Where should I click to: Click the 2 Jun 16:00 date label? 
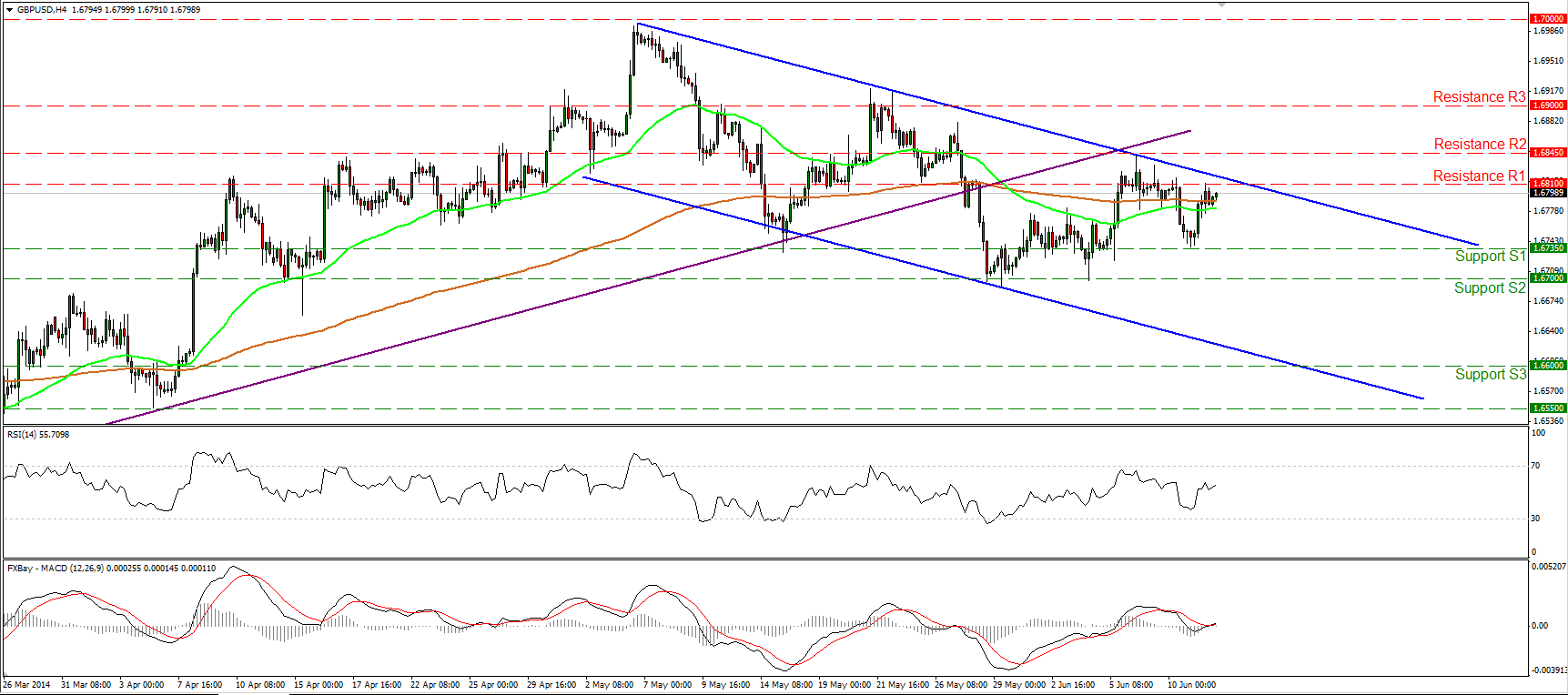tap(1073, 685)
